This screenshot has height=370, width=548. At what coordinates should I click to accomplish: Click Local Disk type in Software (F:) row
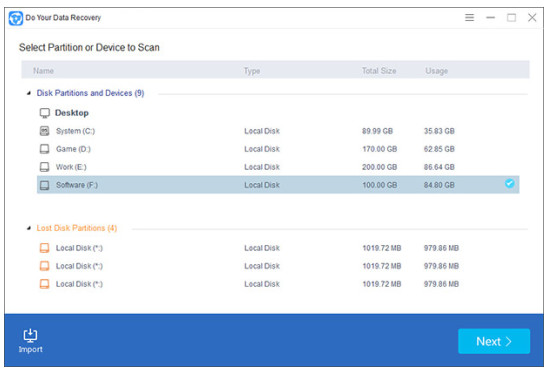[262, 185]
